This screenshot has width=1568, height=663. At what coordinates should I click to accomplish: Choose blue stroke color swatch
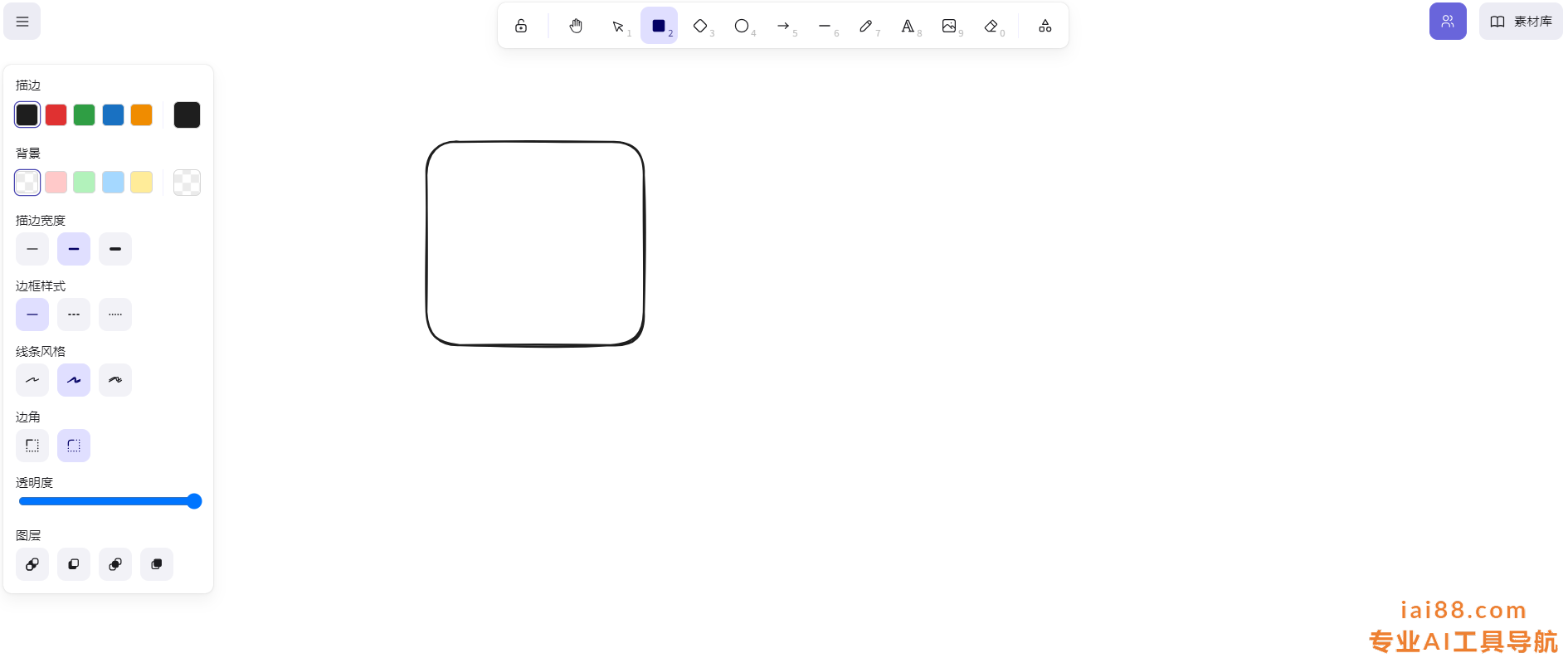(x=113, y=115)
